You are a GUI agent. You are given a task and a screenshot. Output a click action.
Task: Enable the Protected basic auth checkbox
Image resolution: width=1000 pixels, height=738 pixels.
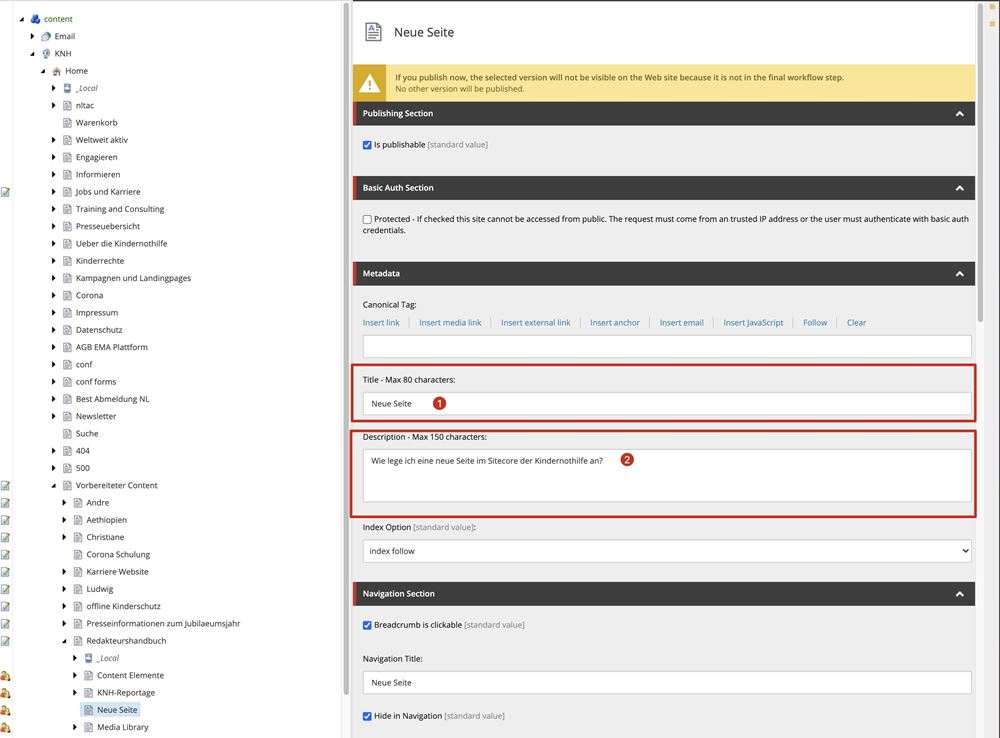coord(367,219)
